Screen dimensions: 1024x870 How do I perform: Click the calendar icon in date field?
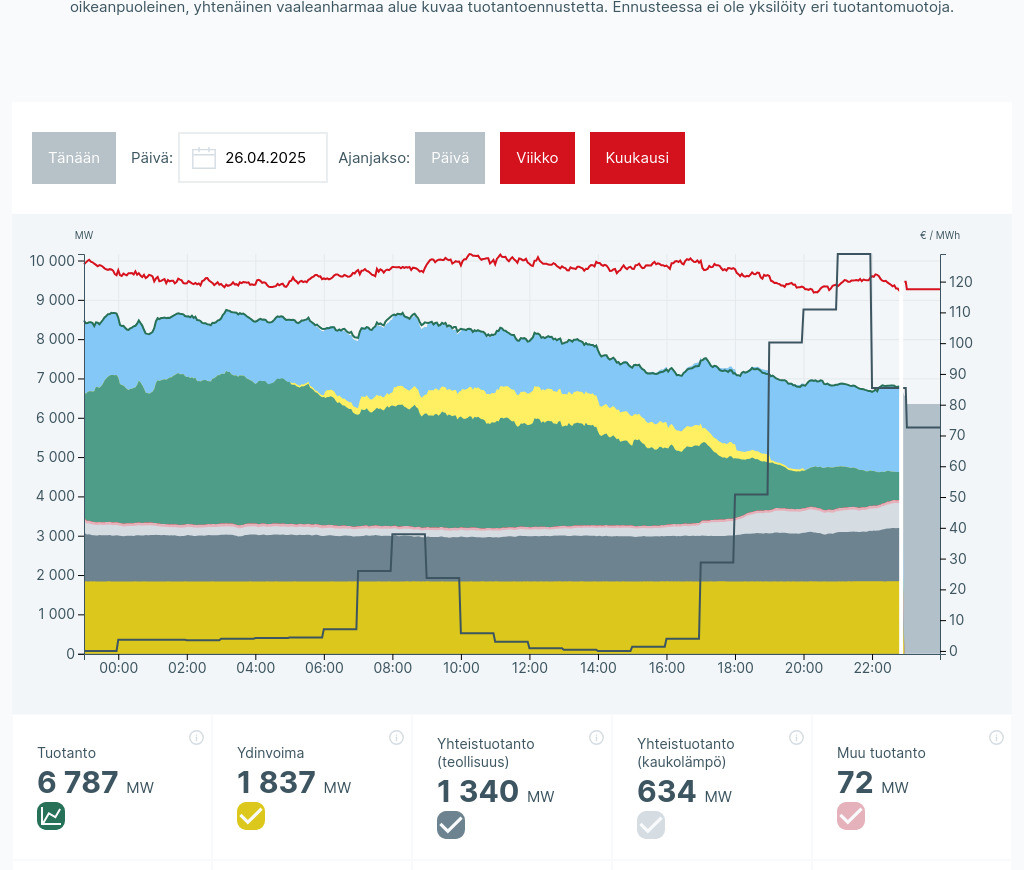(204, 158)
